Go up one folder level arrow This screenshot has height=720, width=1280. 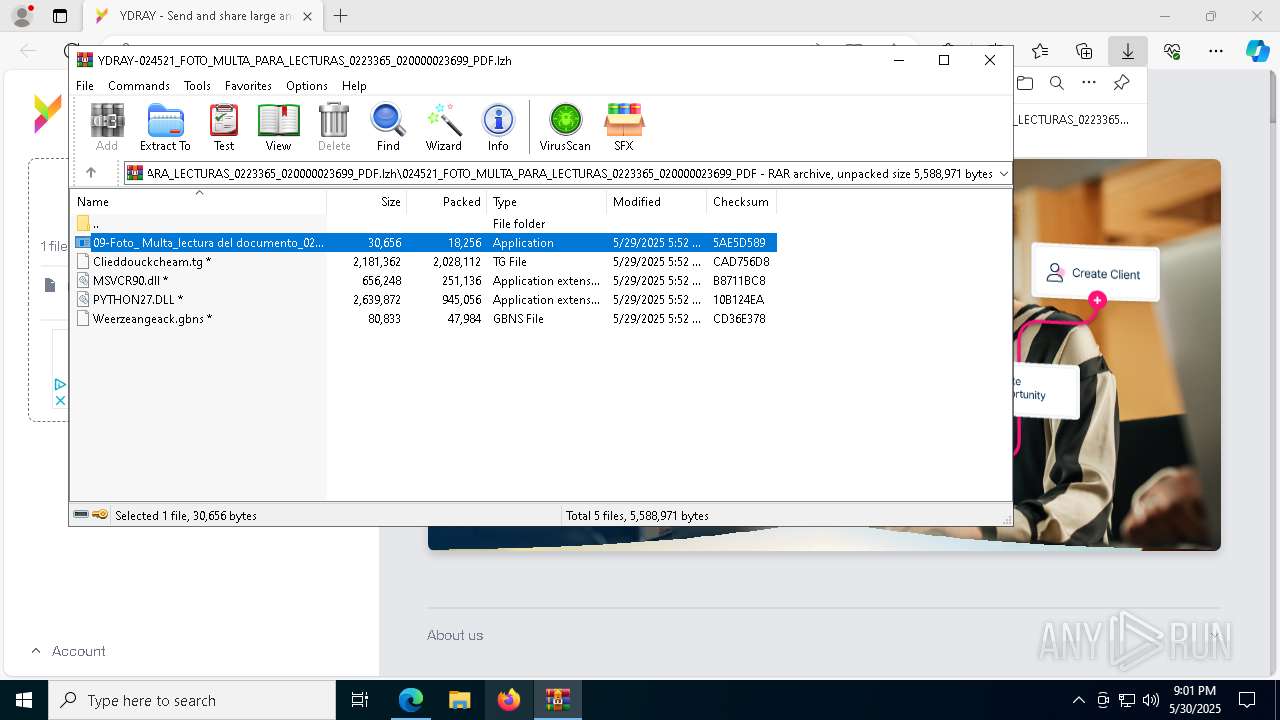pos(91,173)
